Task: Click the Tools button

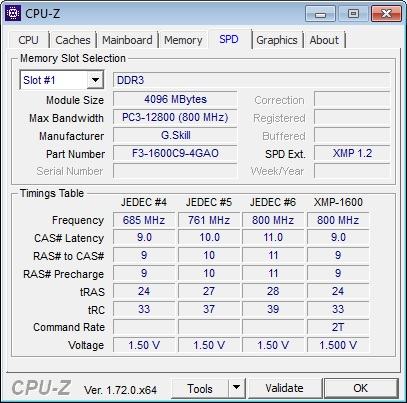Action: tap(200, 388)
